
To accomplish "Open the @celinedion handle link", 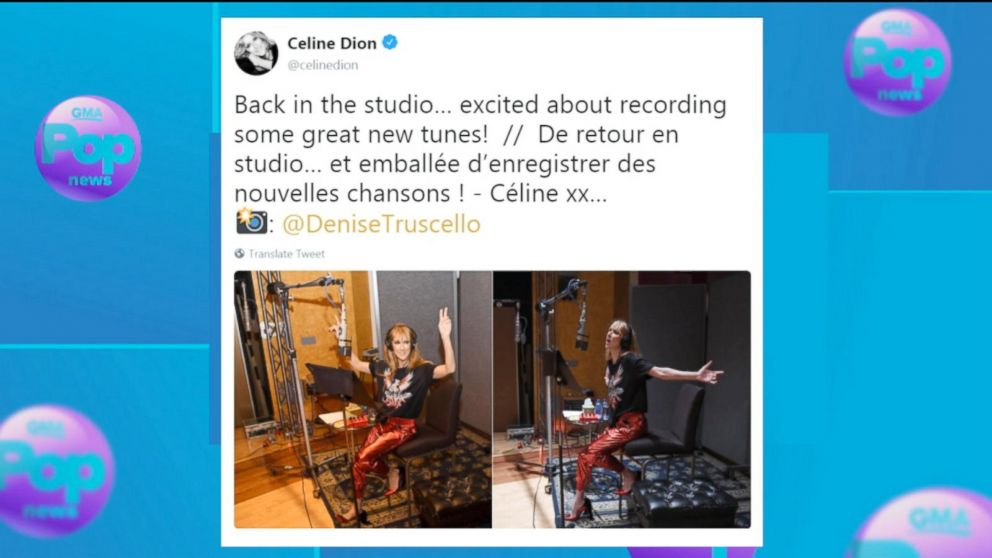I will [323, 65].
